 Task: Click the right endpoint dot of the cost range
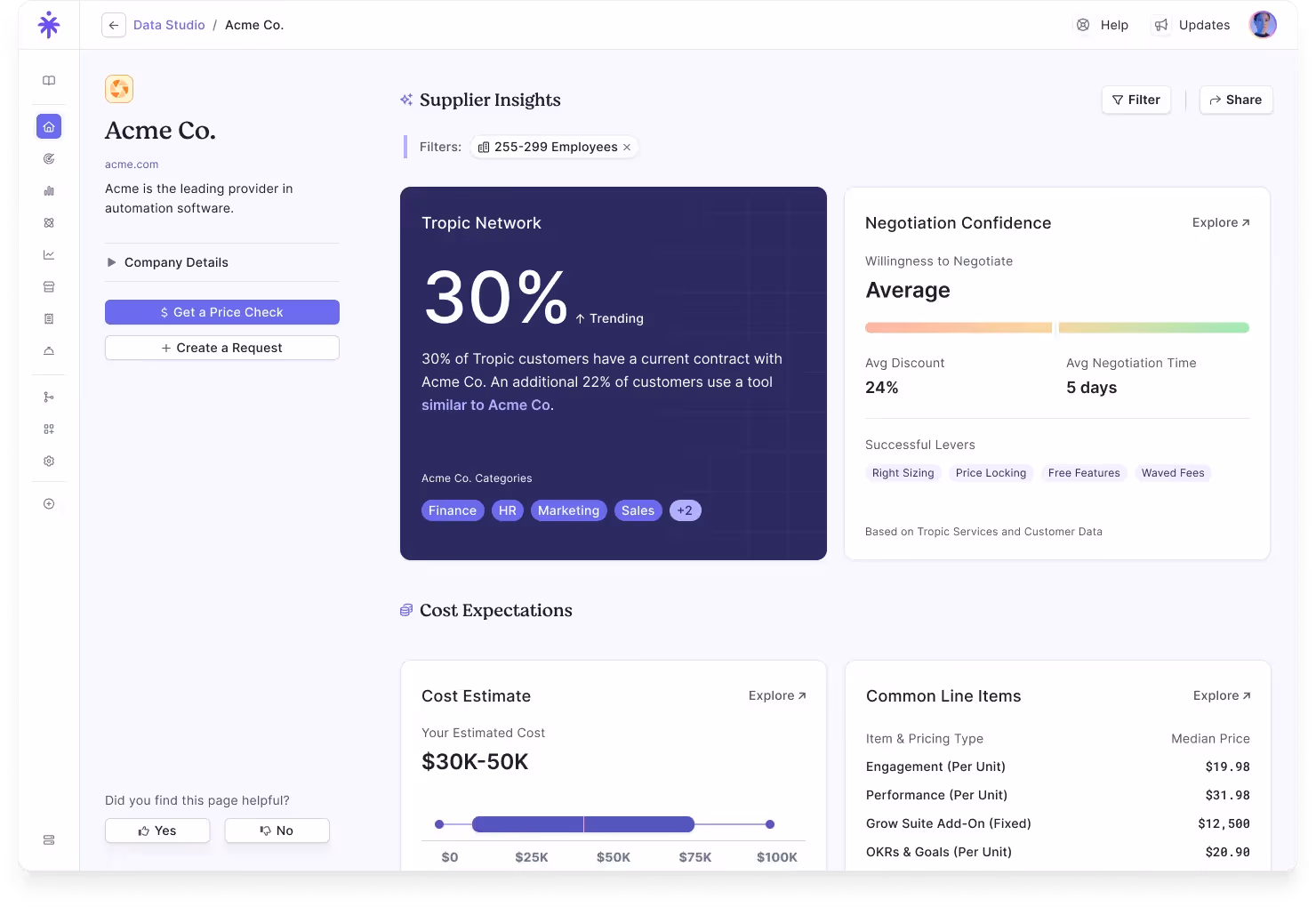(770, 824)
